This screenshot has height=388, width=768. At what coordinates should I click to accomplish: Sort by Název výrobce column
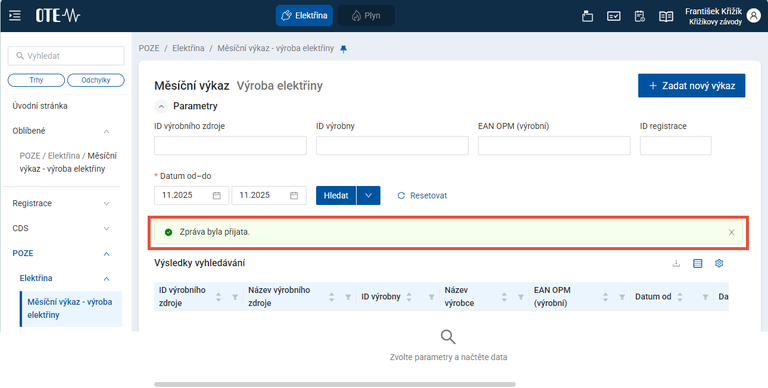click(504, 297)
